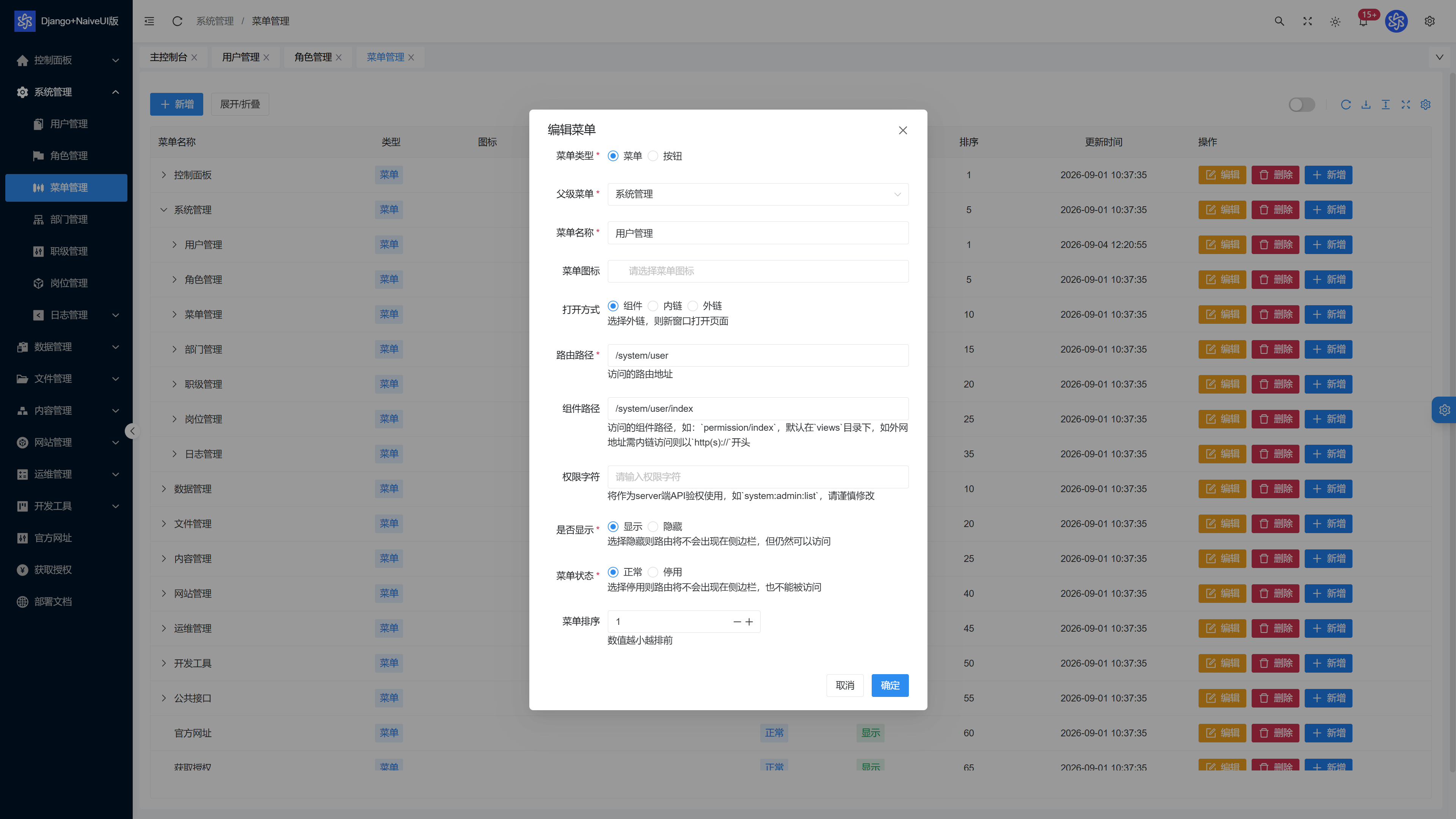Screen dimensions: 1456x819
Task: Click 取消 to cancel editing
Action: click(x=844, y=685)
